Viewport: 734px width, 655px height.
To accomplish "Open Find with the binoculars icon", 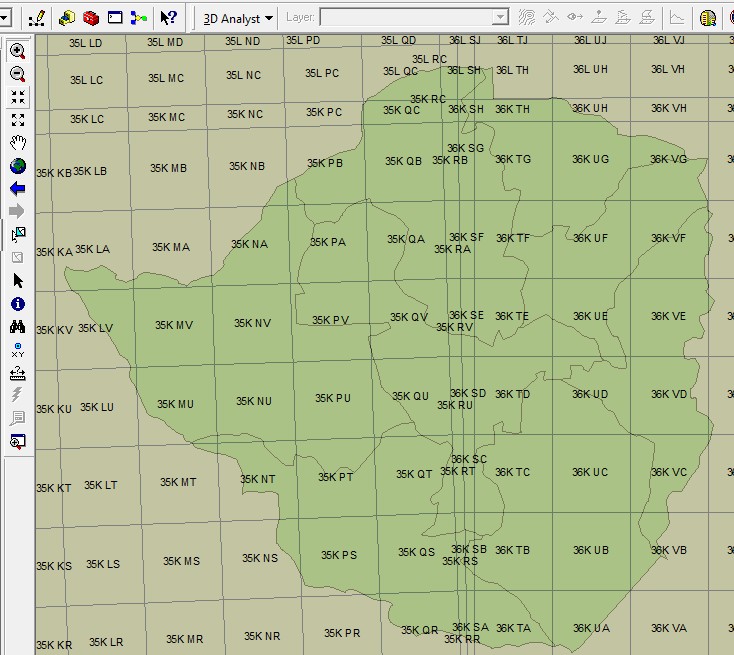I will click(x=17, y=327).
